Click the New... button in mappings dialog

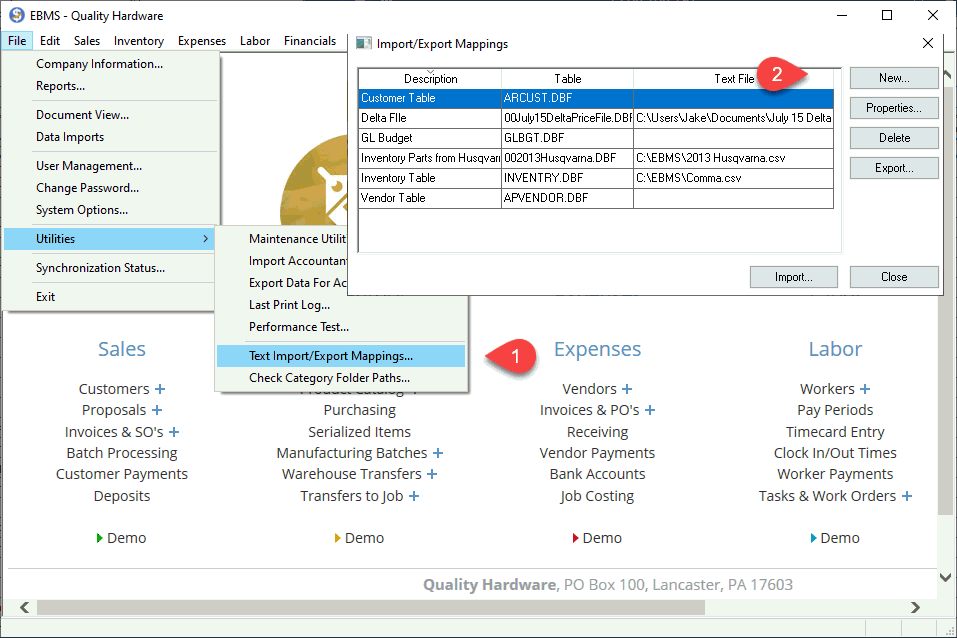coord(894,78)
